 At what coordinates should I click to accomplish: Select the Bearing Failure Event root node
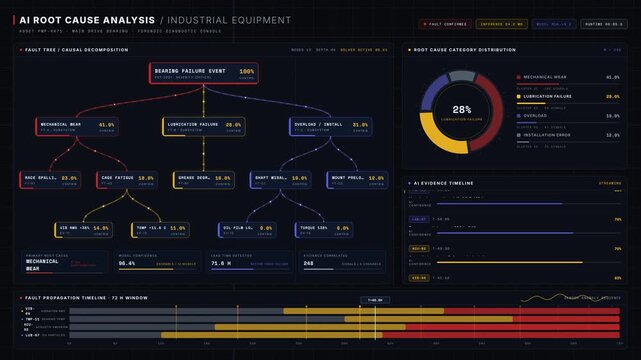pos(204,73)
